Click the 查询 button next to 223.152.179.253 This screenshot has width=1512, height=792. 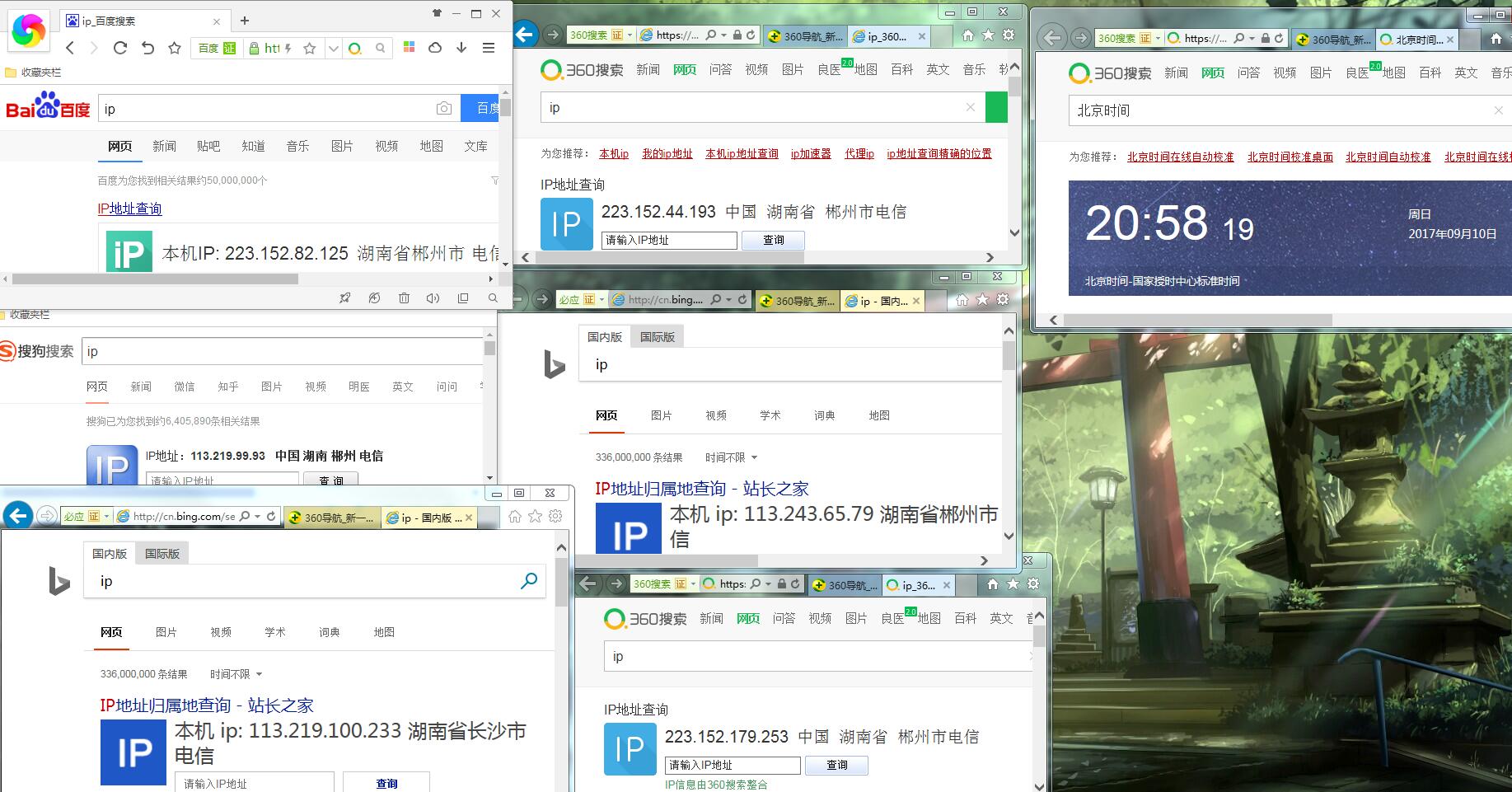(837, 765)
